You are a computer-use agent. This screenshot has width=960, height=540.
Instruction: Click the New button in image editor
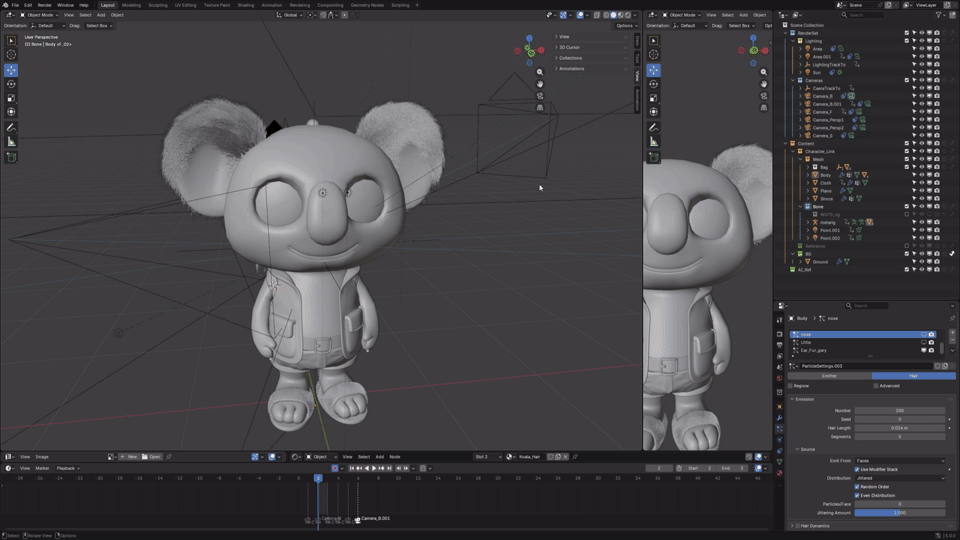click(x=129, y=457)
